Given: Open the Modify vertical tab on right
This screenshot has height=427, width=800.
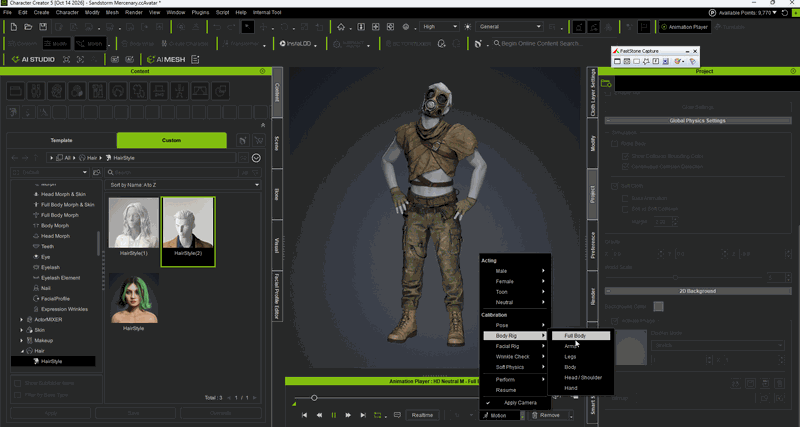Looking at the screenshot, I should point(592,143).
